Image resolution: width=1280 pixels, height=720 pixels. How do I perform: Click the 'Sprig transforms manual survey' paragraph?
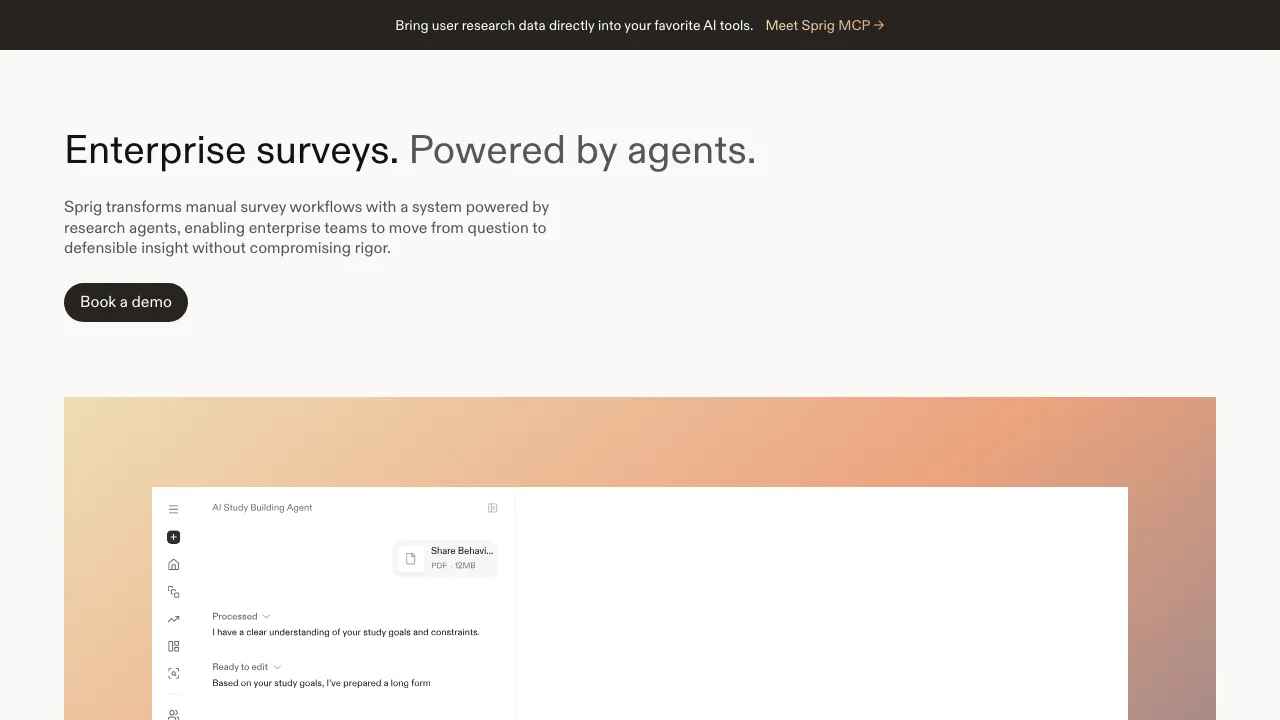(x=306, y=228)
